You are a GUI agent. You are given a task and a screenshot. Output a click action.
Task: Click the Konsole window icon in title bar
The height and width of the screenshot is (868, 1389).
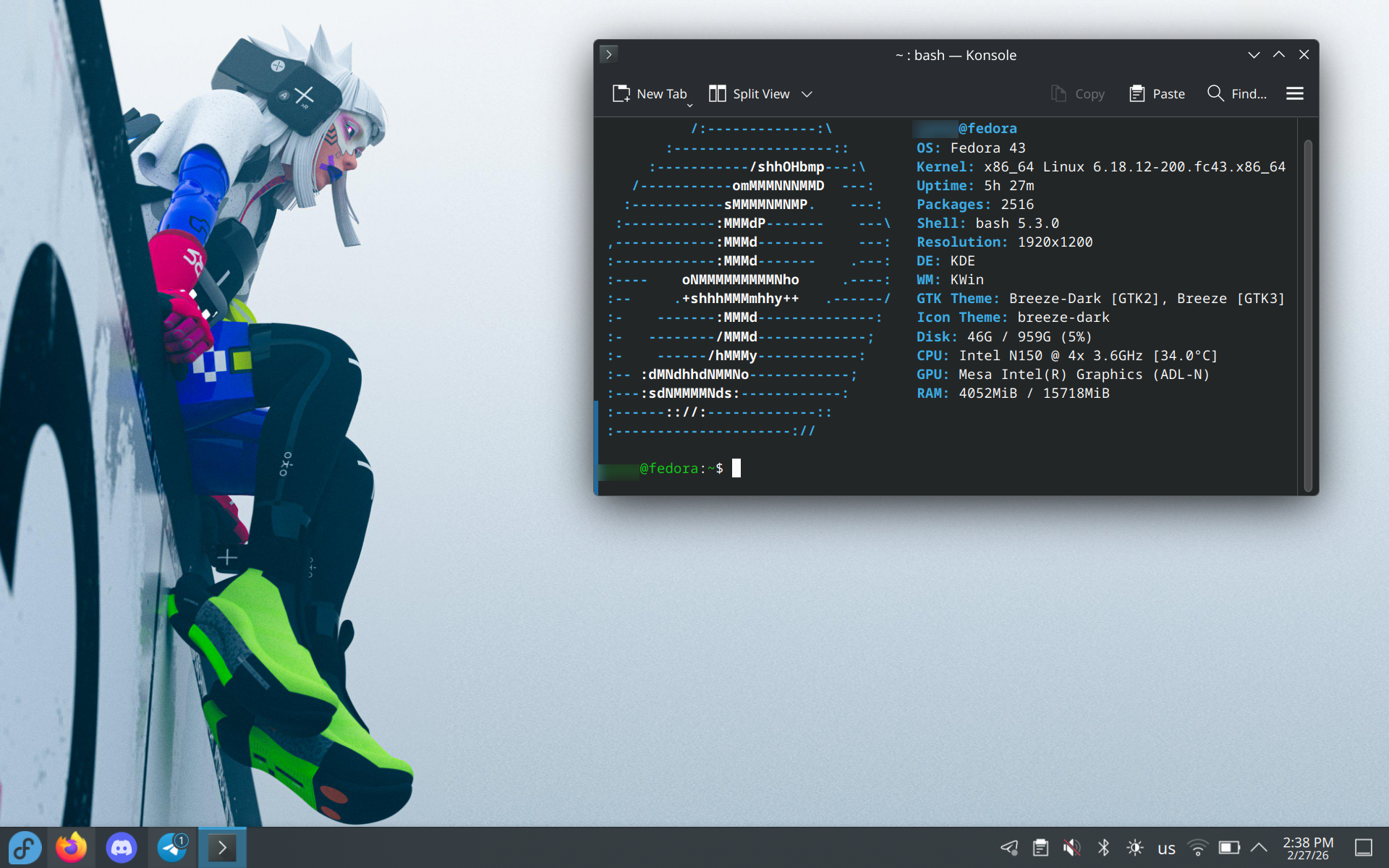tap(609, 54)
